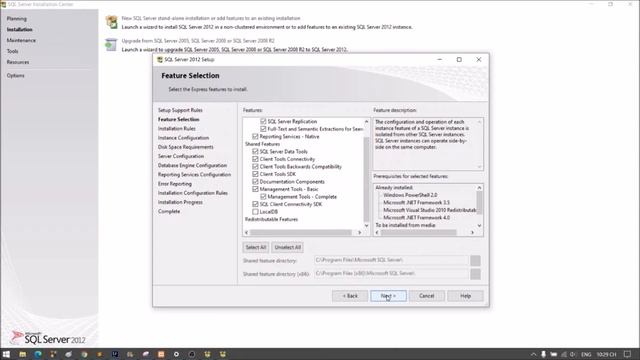Open the Windows Start menu
640x360 pixels.
(x=6, y=354)
